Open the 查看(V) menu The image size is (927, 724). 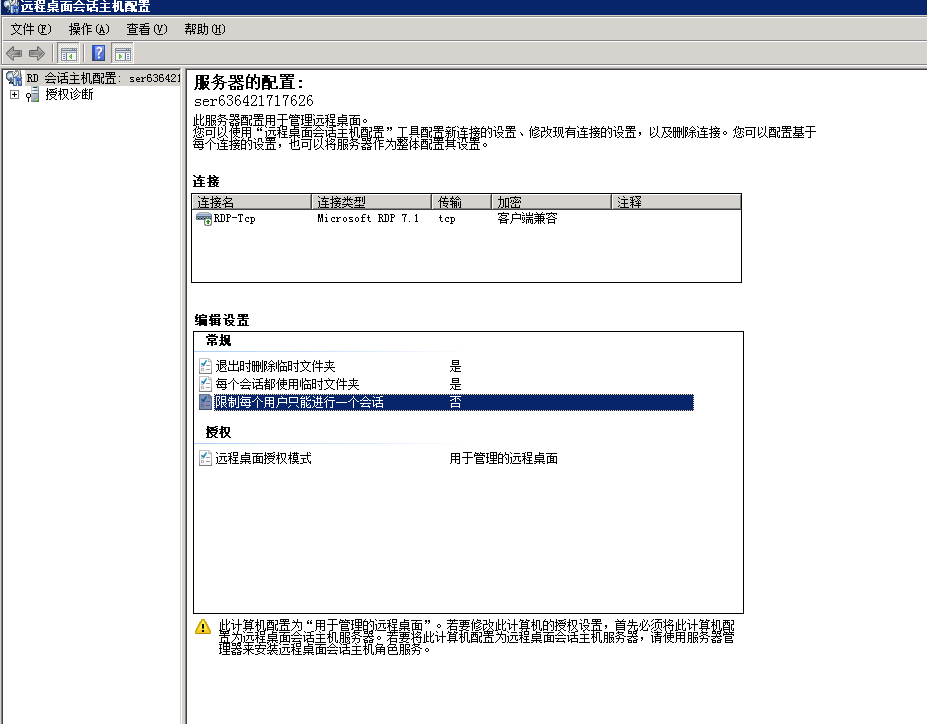click(146, 29)
